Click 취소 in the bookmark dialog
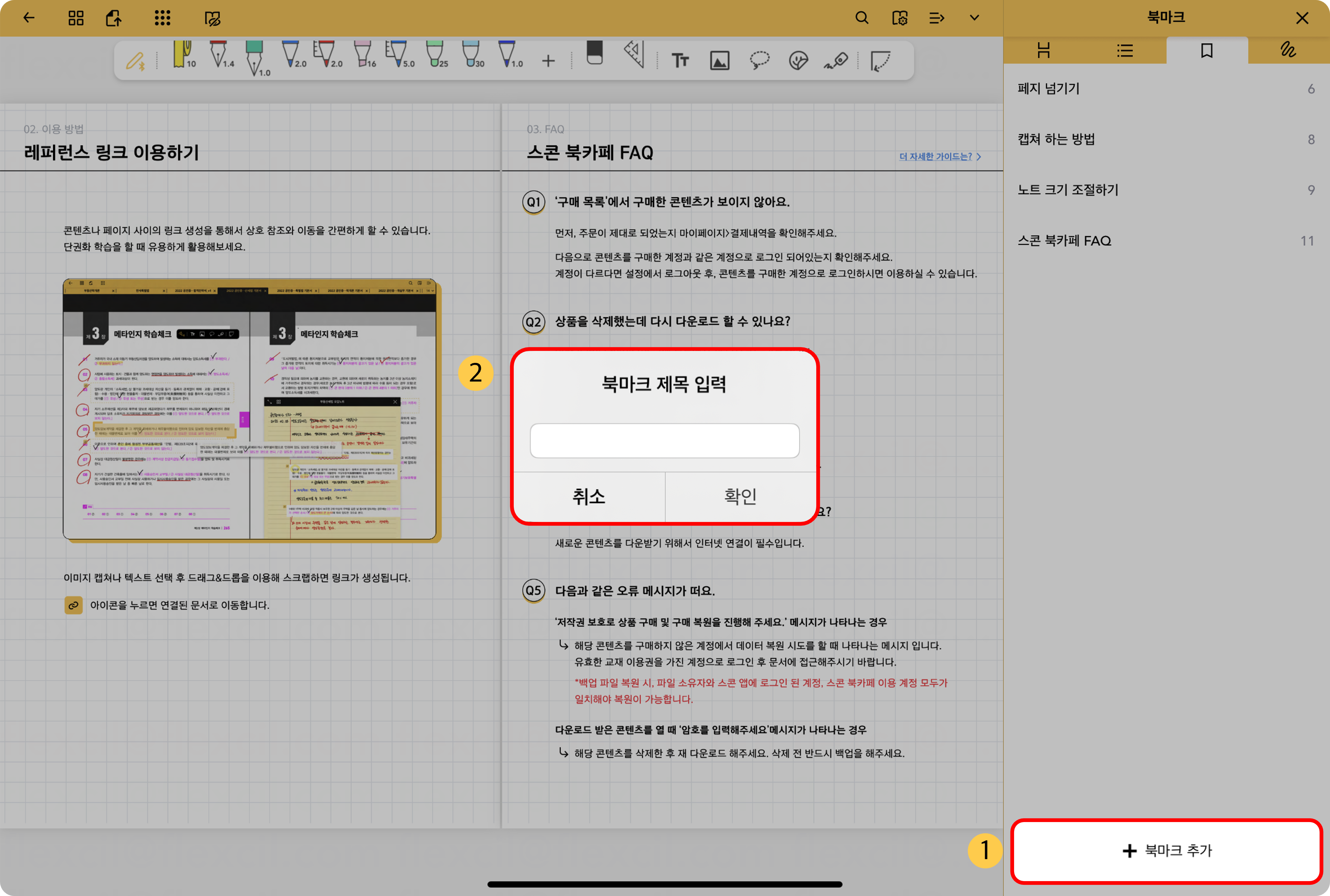 589,496
